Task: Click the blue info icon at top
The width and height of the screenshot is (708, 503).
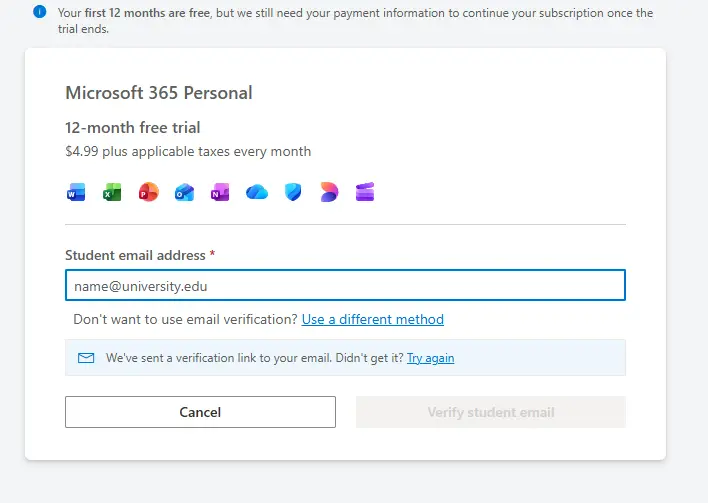Action: tap(40, 12)
